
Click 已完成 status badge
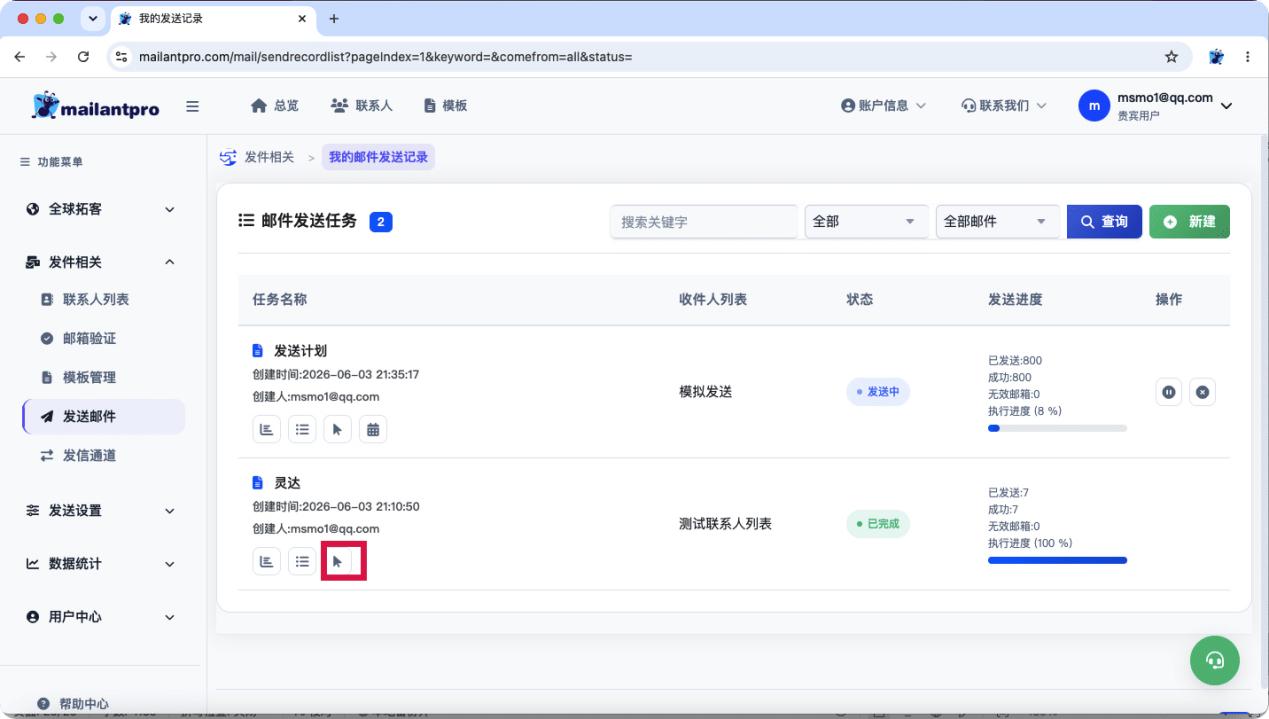click(x=878, y=524)
